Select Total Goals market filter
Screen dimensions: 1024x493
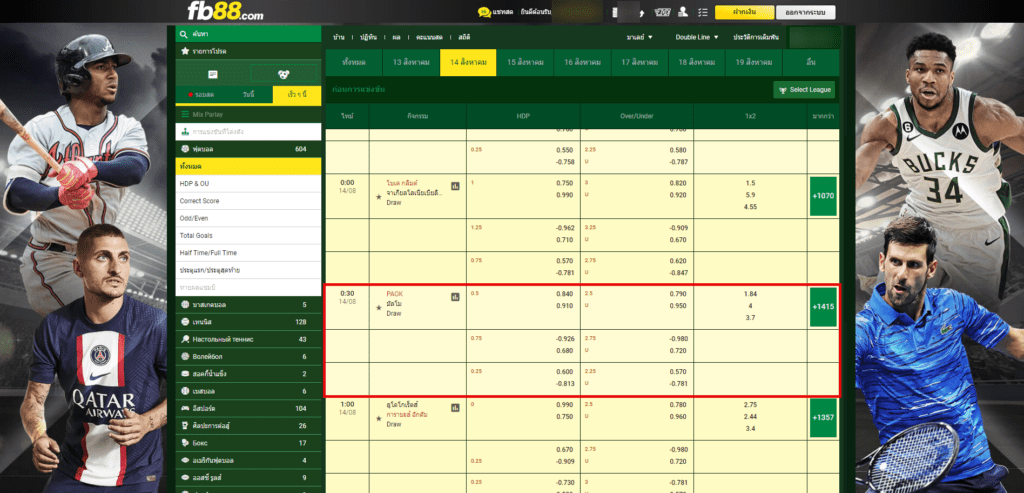(248, 235)
